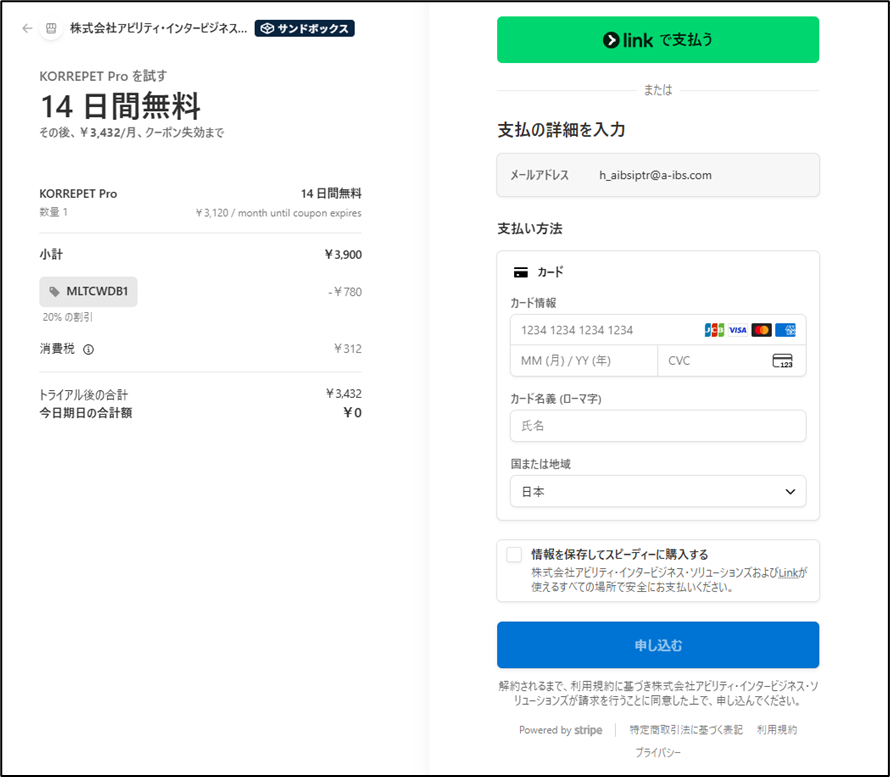Pay with the green Link button
The height and width of the screenshot is (777, 890).
click(x=657, y=40)
